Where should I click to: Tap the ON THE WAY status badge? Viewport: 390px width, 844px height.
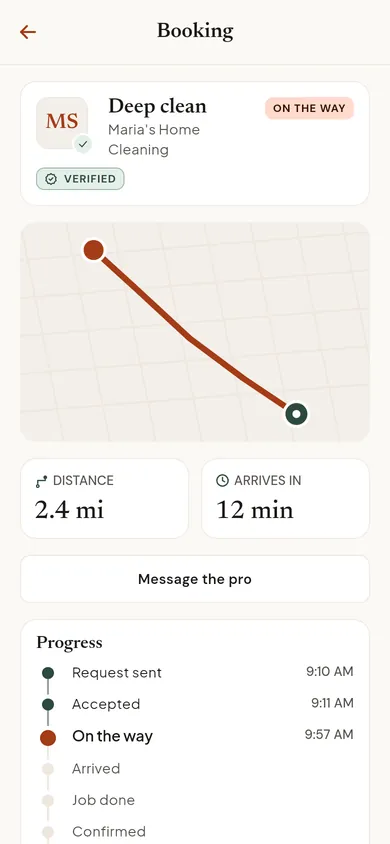tap(309, 108)
